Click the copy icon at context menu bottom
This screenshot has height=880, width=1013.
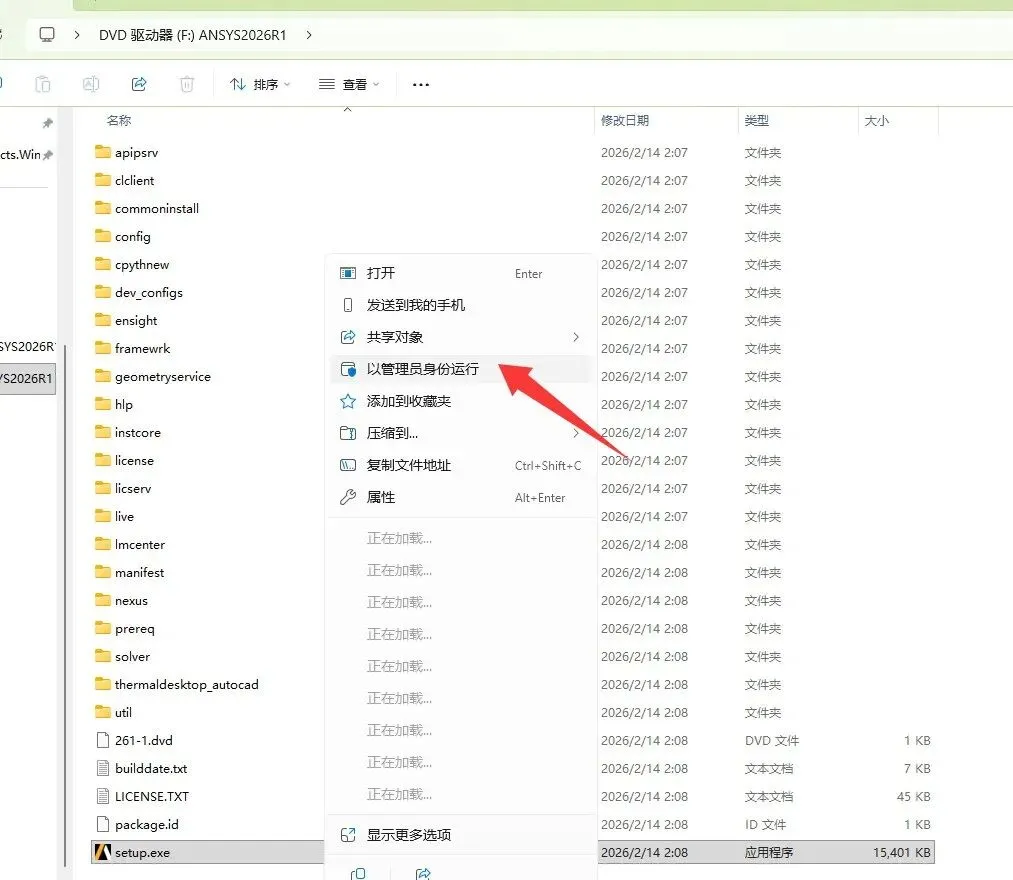click(x=357, y=874)
